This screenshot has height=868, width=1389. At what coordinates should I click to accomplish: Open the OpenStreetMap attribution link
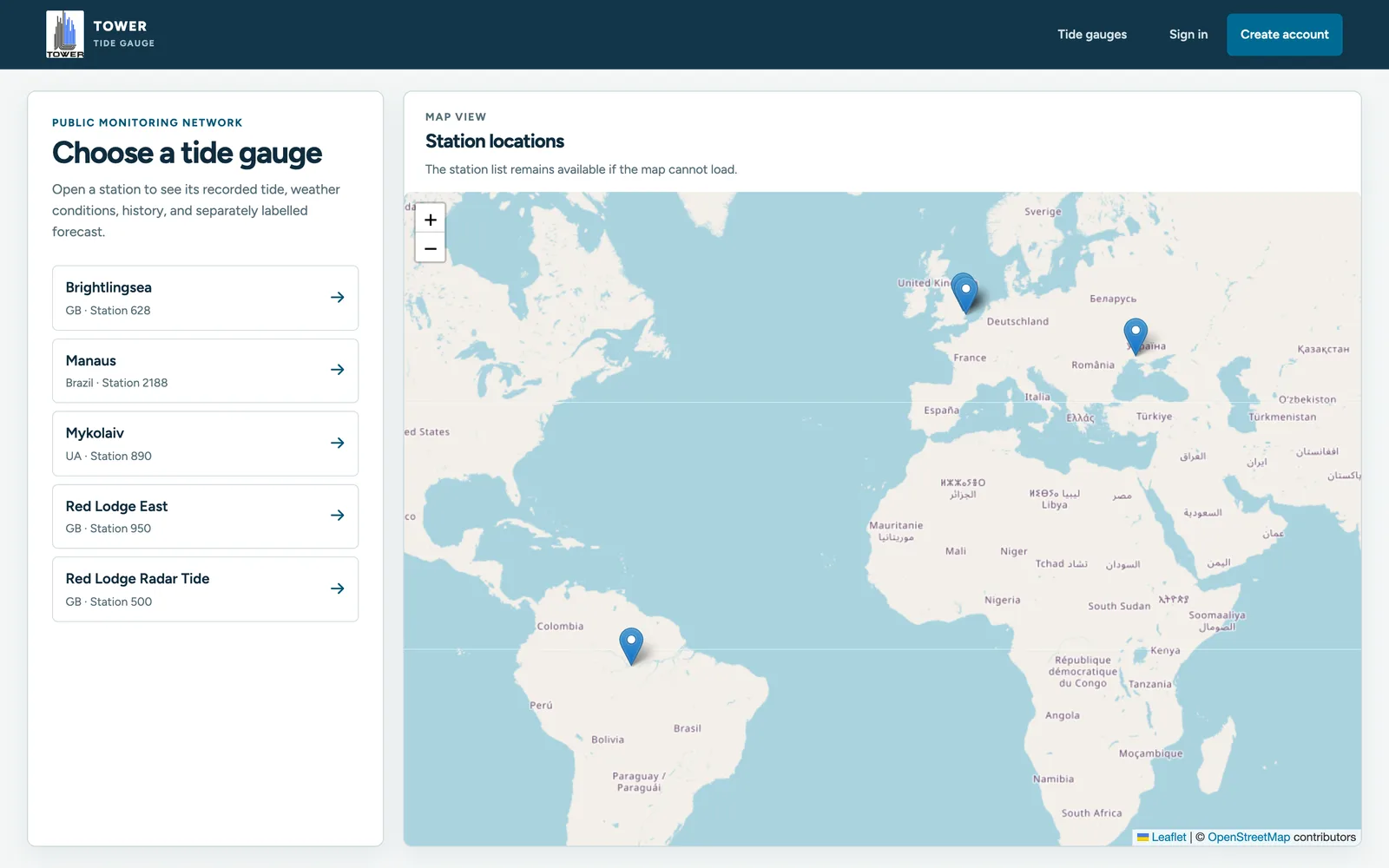pyautogui.click(x=1248, y=838)
